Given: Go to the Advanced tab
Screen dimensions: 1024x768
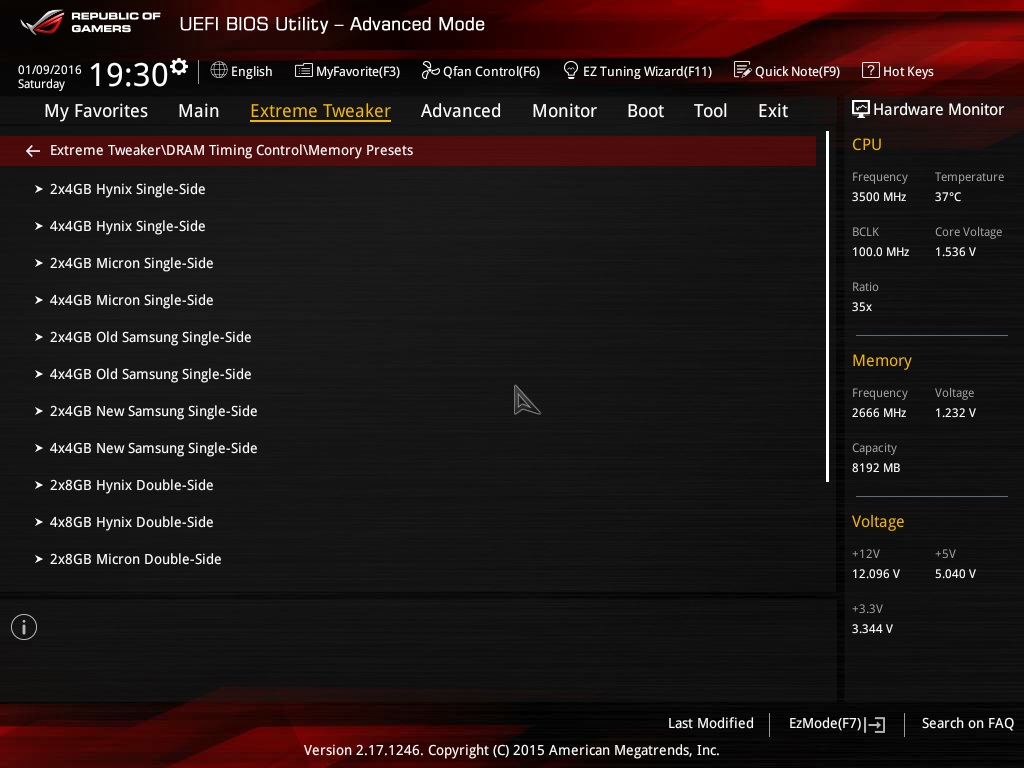Looking at the screenshot, I should pyautogui.click(x=461, y=111).
